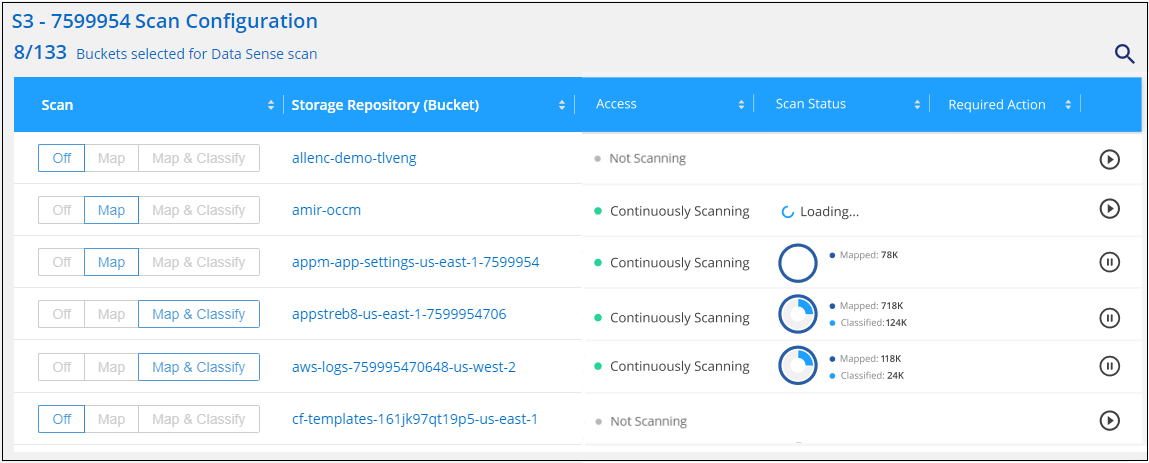Sort the Access column using arrows
The width and height of the screenshot is (1149, 463).
coord(741,105)
